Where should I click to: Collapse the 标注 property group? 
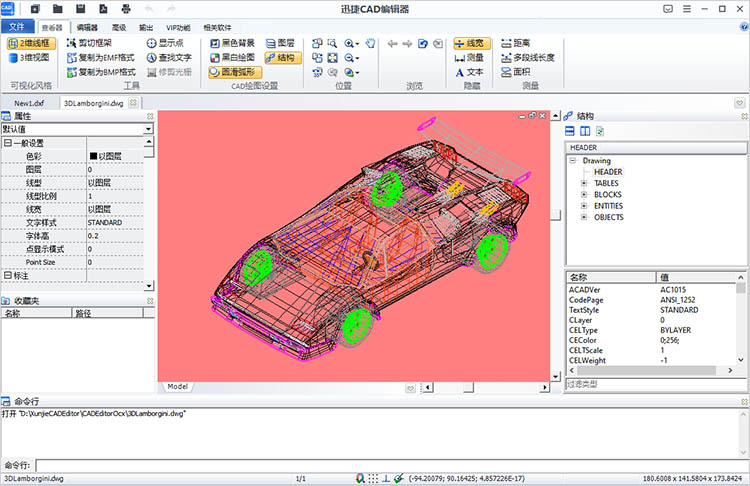[8, 275]
